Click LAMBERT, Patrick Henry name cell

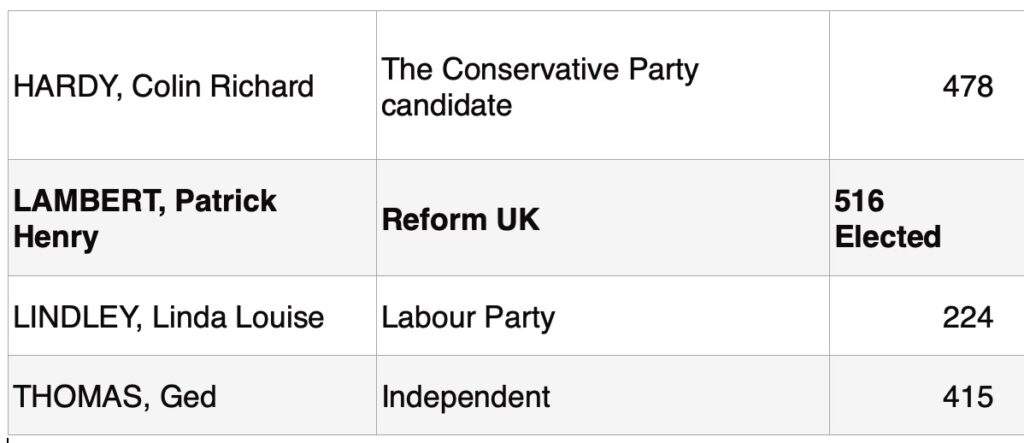coord(192,218)
